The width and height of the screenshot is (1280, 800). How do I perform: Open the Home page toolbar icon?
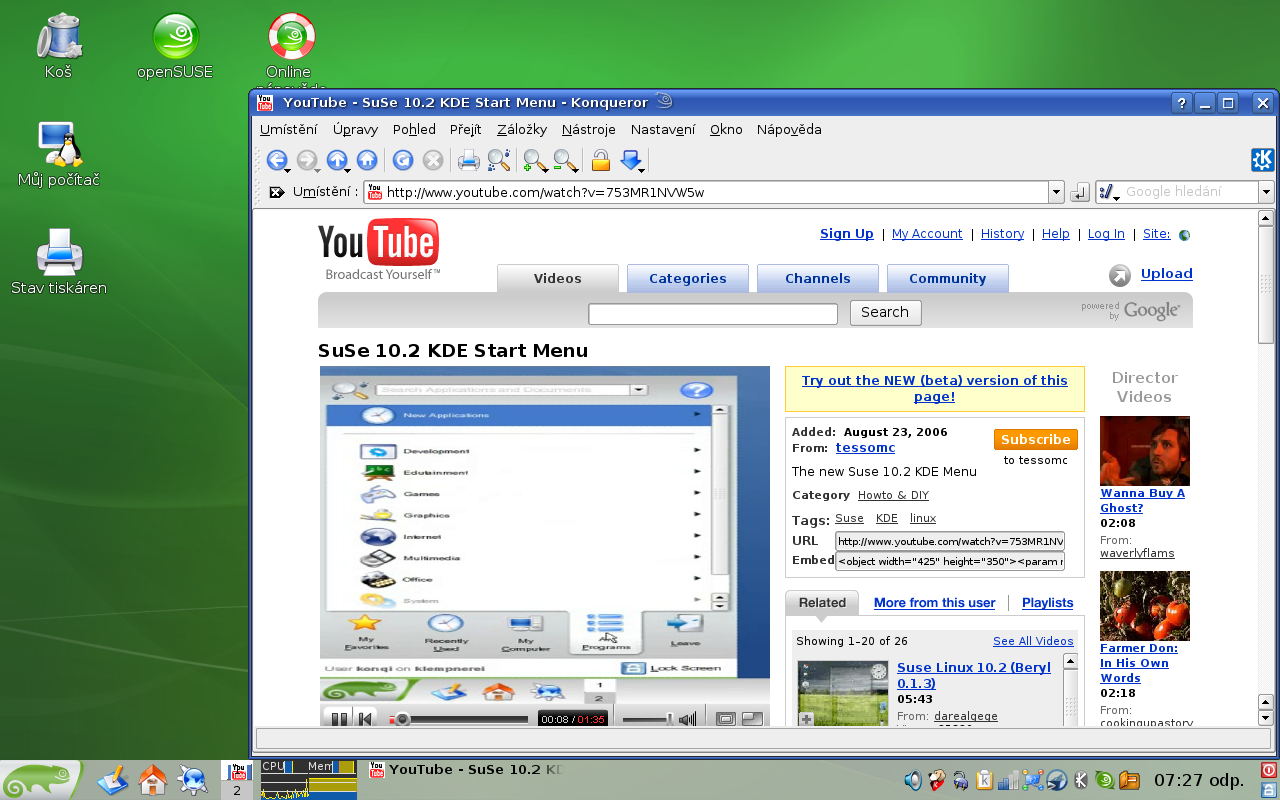367,160
